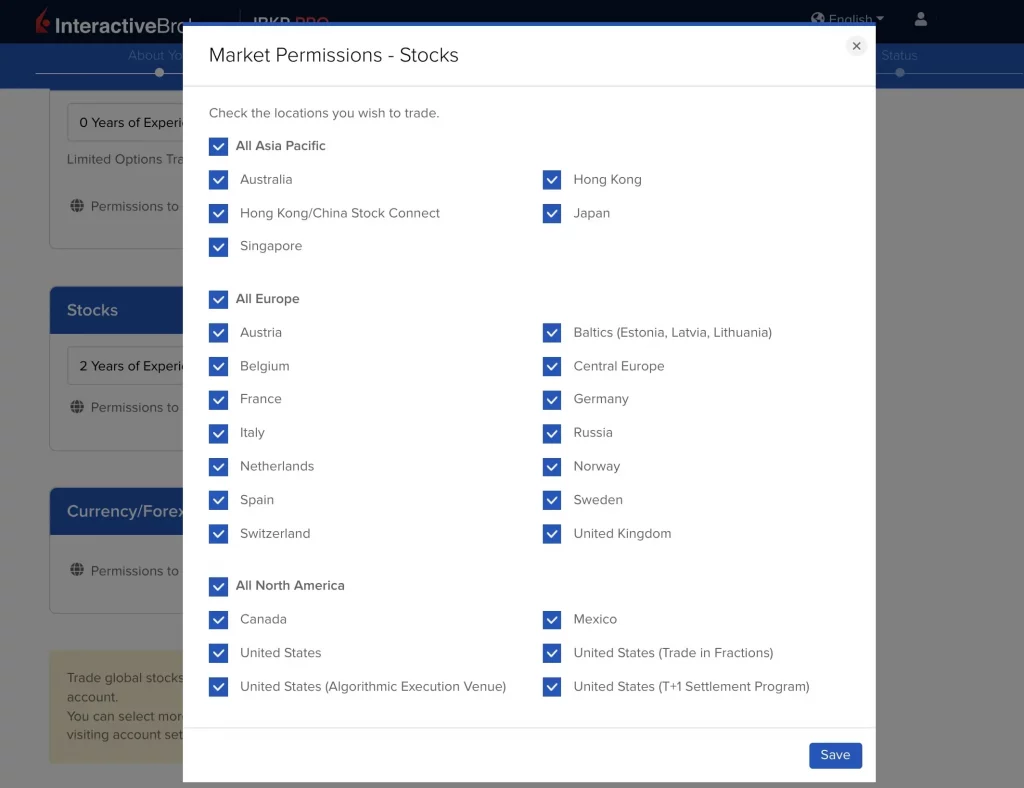Uncheck the Russia checkbox

pos(552,433)
